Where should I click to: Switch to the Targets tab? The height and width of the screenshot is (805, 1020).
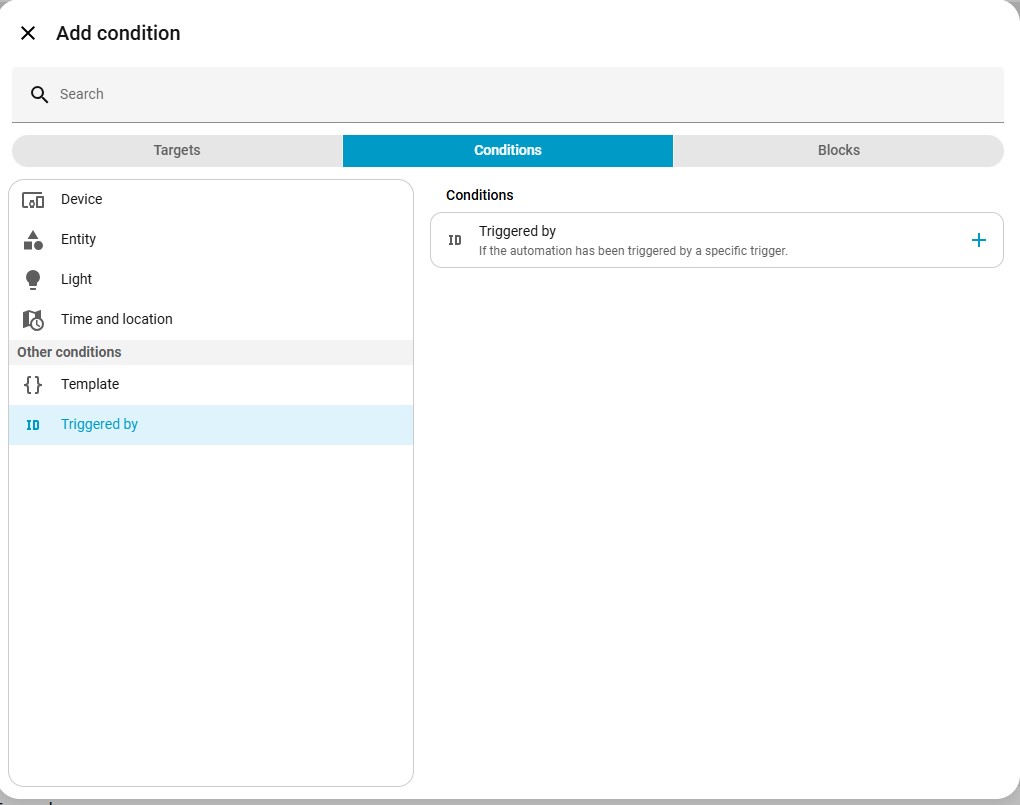[177, 150]
